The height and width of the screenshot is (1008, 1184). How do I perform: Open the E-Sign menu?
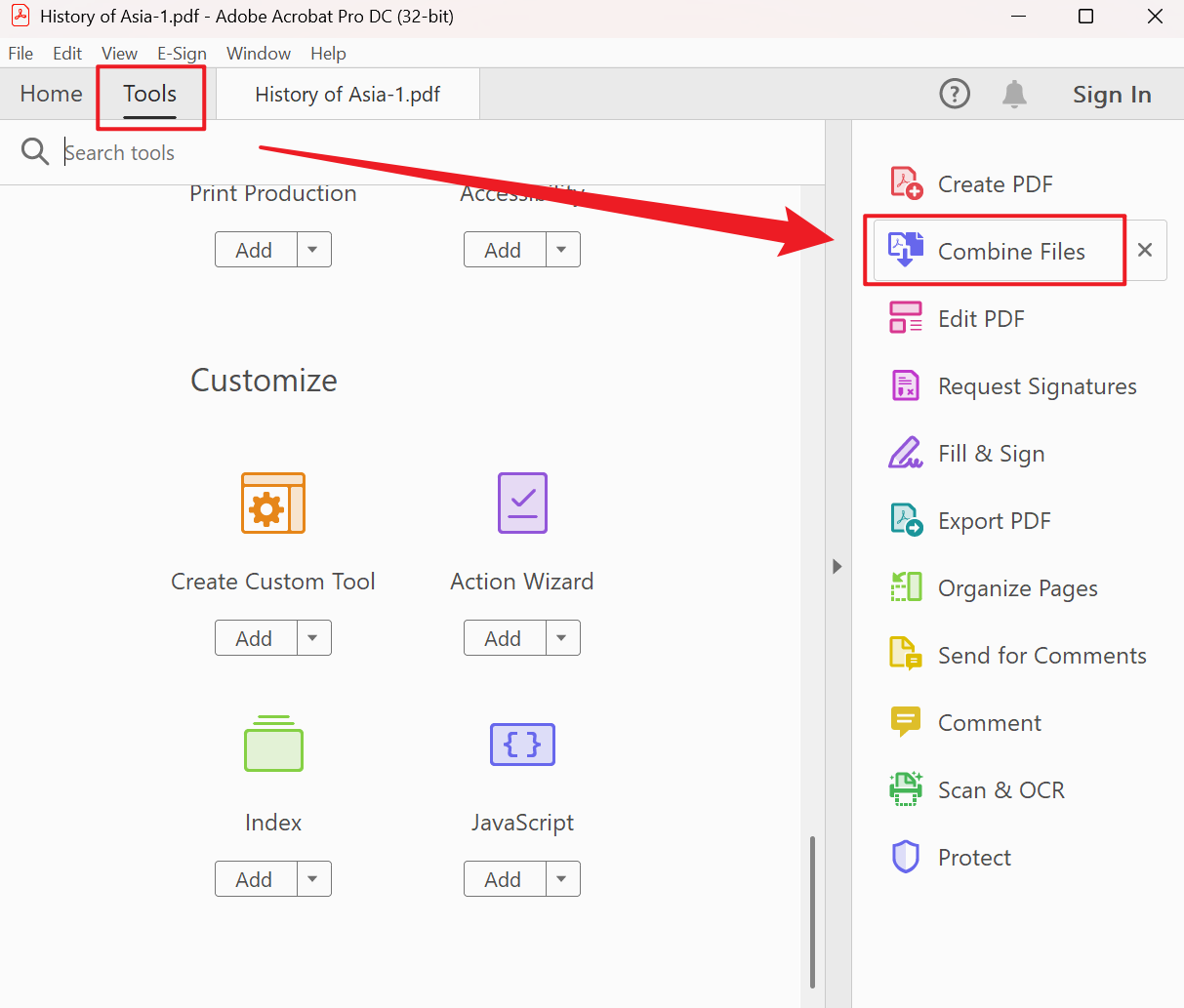click(182, 54)
